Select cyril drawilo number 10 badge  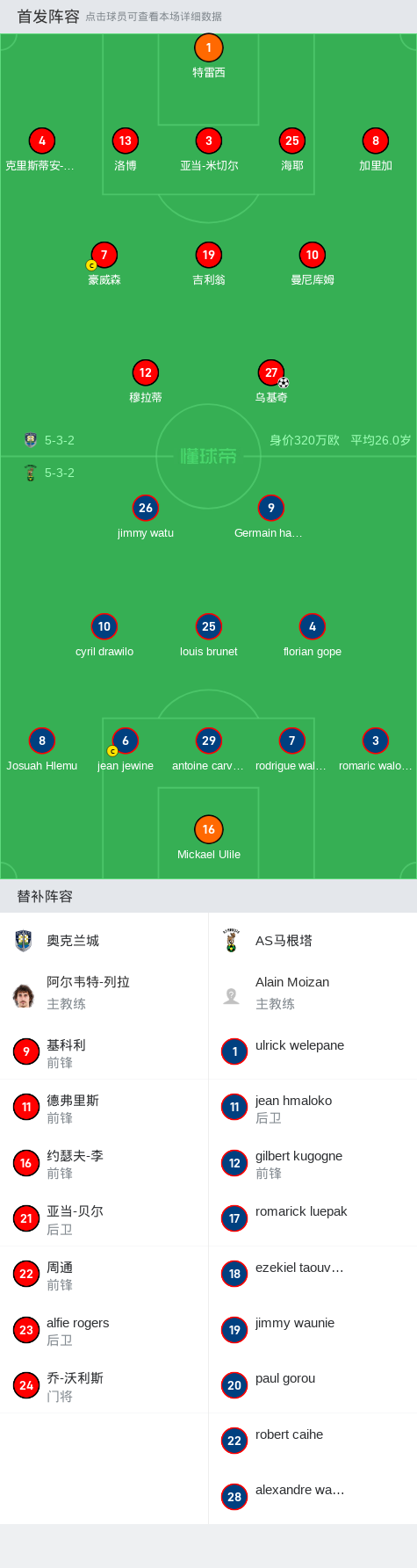(x=104, y=626)
